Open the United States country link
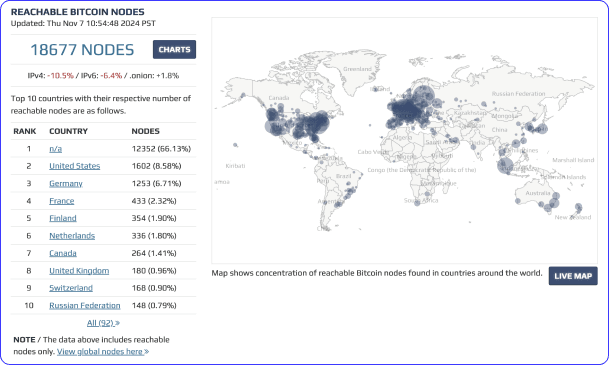This screenshot has height=365, width=609. [x=75, y=166]
